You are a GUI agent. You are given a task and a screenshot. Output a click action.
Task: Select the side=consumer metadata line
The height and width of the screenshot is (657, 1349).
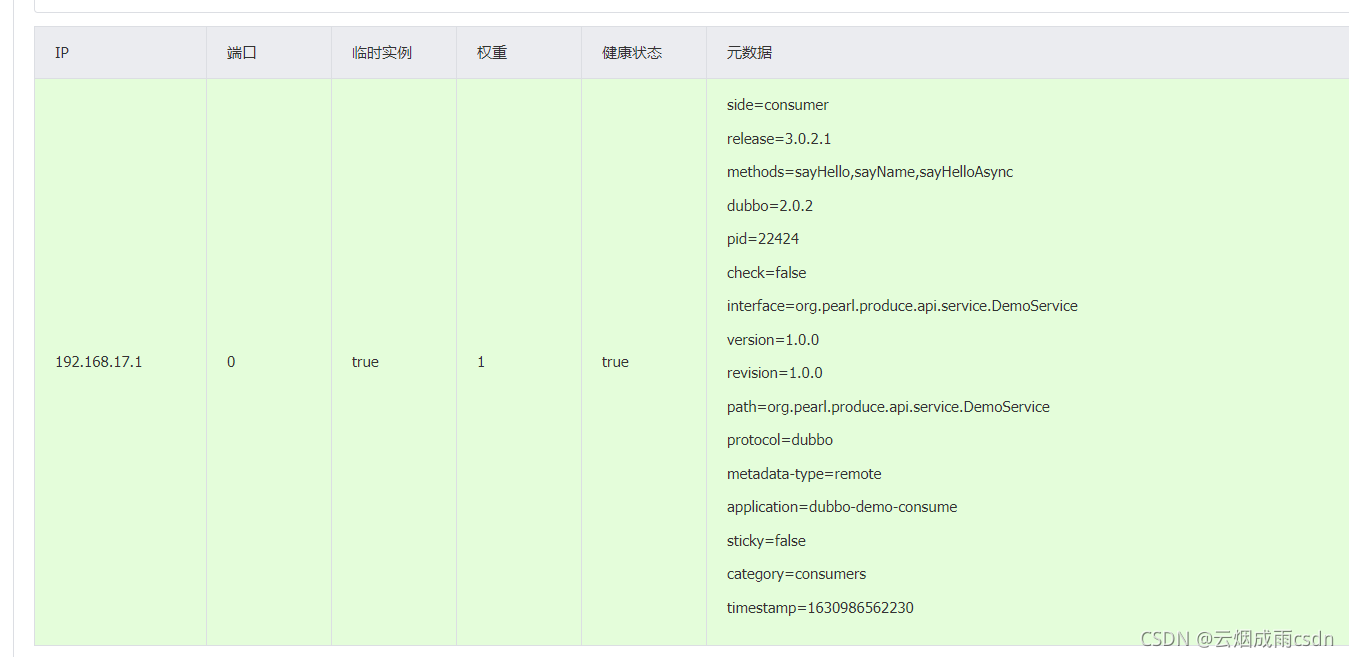pyautogui.click(x=778, y=105)
